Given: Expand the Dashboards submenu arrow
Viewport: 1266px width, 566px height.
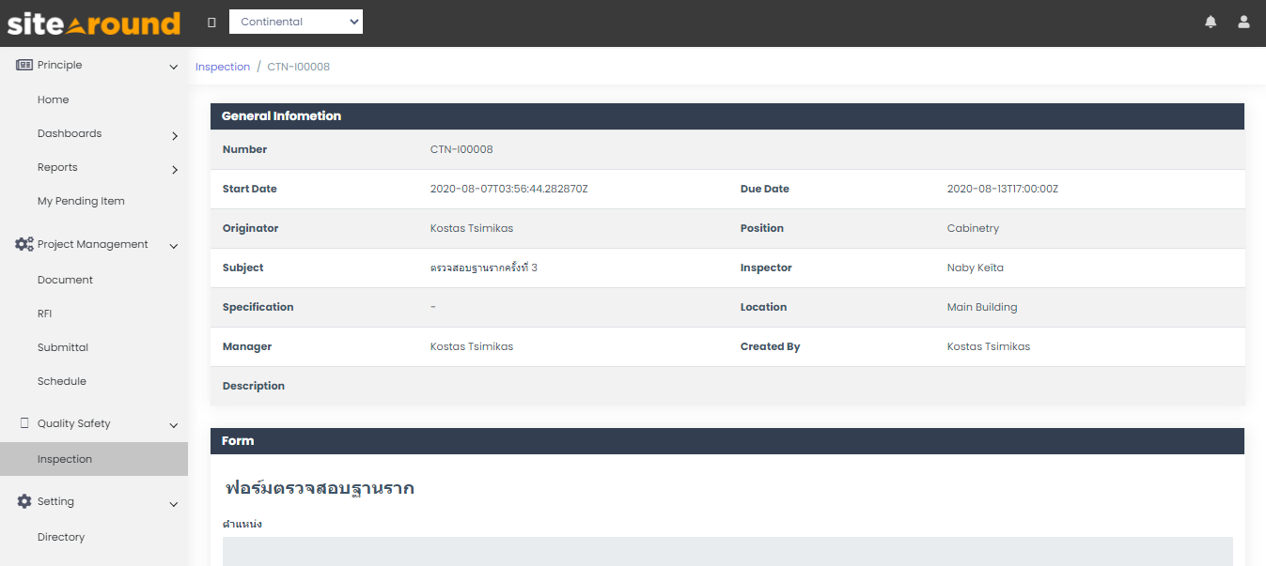Looking at the screenshot, I should [174, 135].
